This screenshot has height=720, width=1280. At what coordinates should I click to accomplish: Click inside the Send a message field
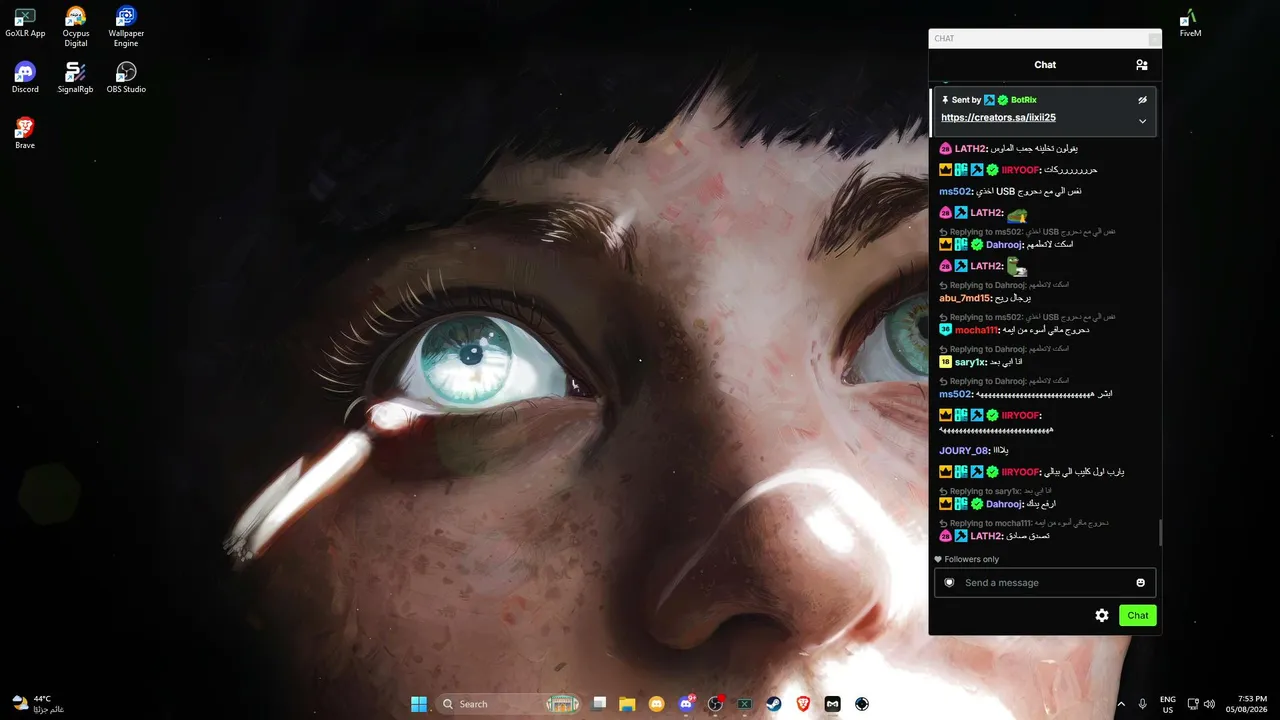(x=1045, y=583)
